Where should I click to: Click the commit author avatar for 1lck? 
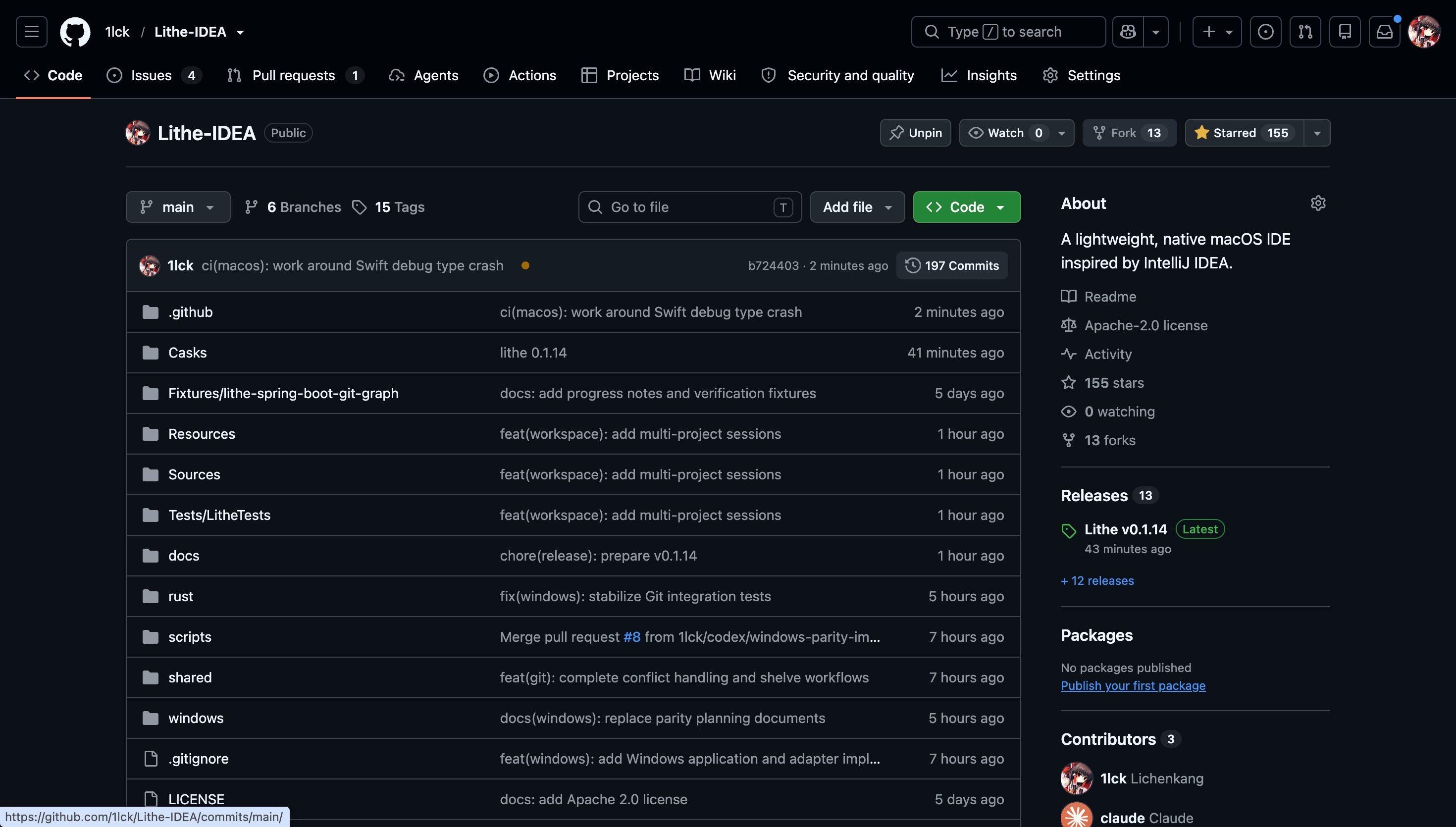(x=150, y=265)
